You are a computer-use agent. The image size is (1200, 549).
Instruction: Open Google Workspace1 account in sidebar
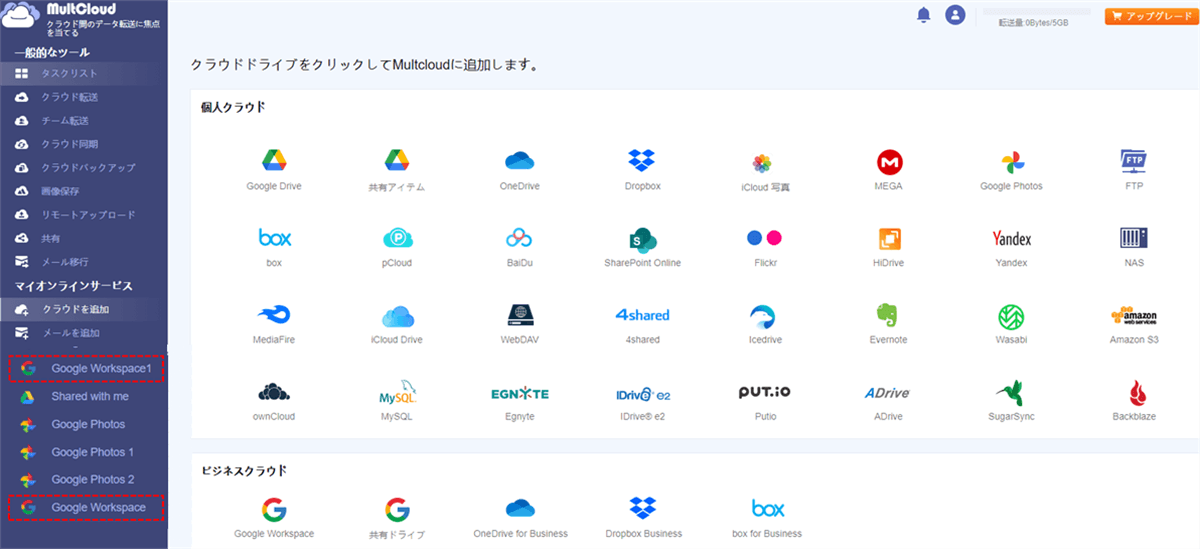[x=100, y=369]
